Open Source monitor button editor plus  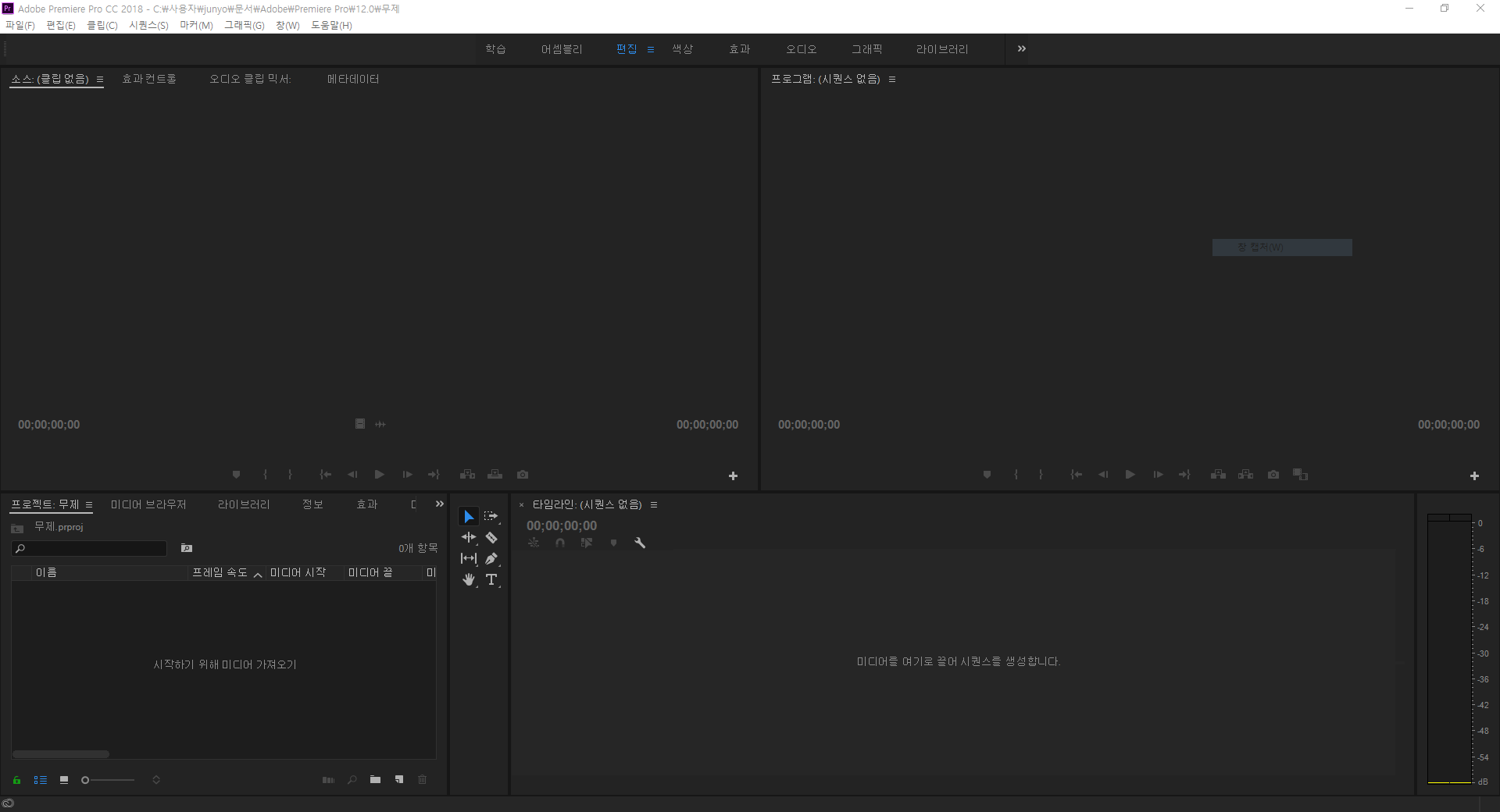point(733,475)
